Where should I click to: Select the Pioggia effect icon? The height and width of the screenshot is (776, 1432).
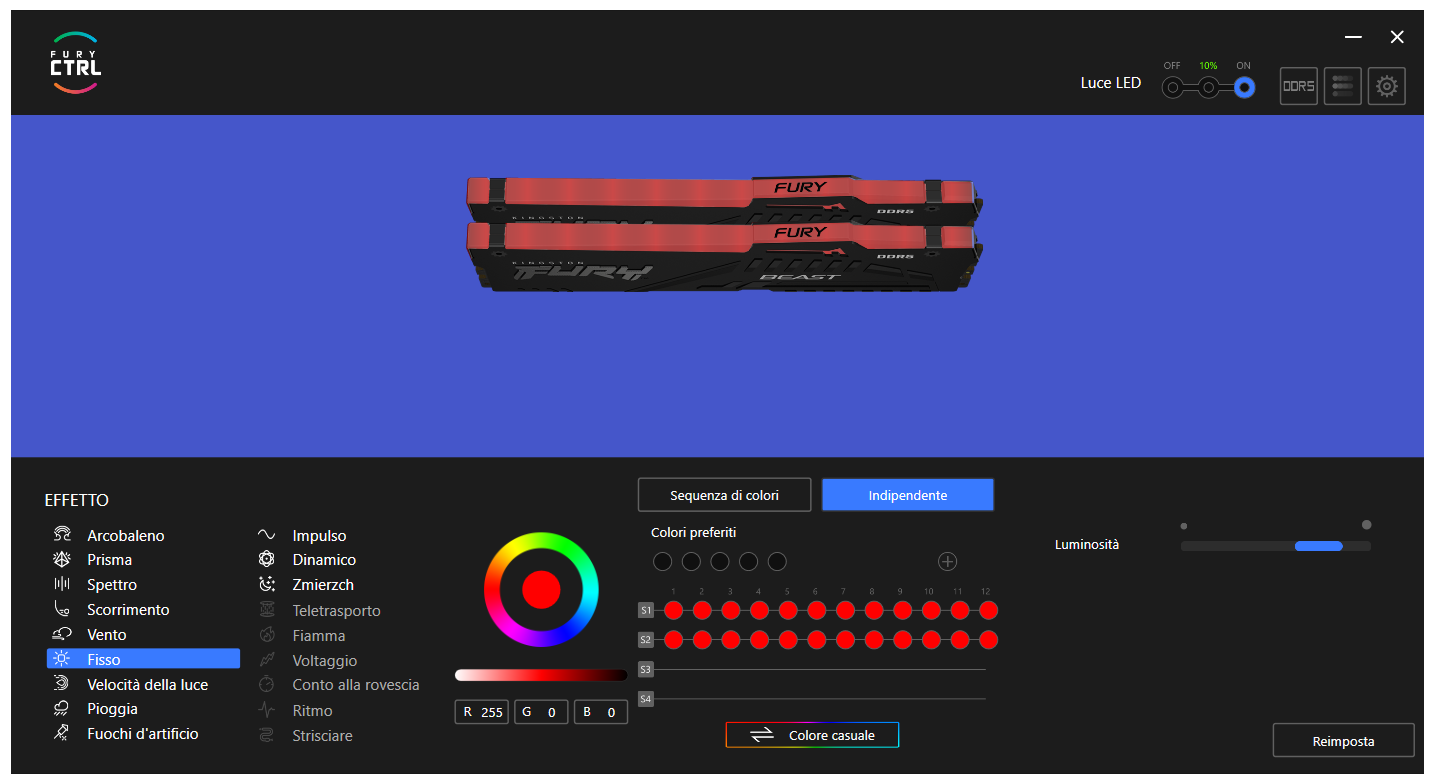coord(62,708)
